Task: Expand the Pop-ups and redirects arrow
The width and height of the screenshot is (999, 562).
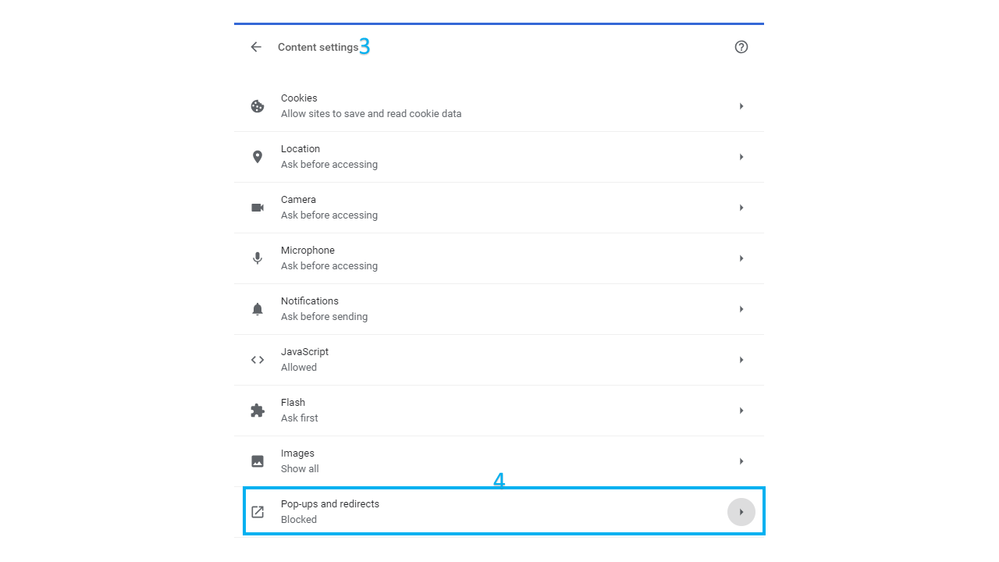Action: coord(741,512)
